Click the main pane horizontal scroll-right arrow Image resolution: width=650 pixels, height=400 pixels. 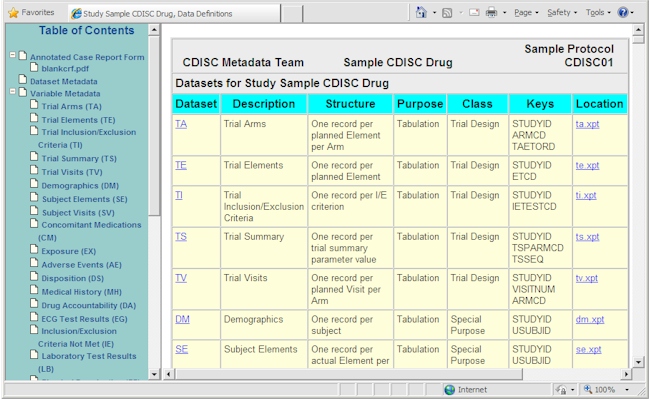[626, 374]
